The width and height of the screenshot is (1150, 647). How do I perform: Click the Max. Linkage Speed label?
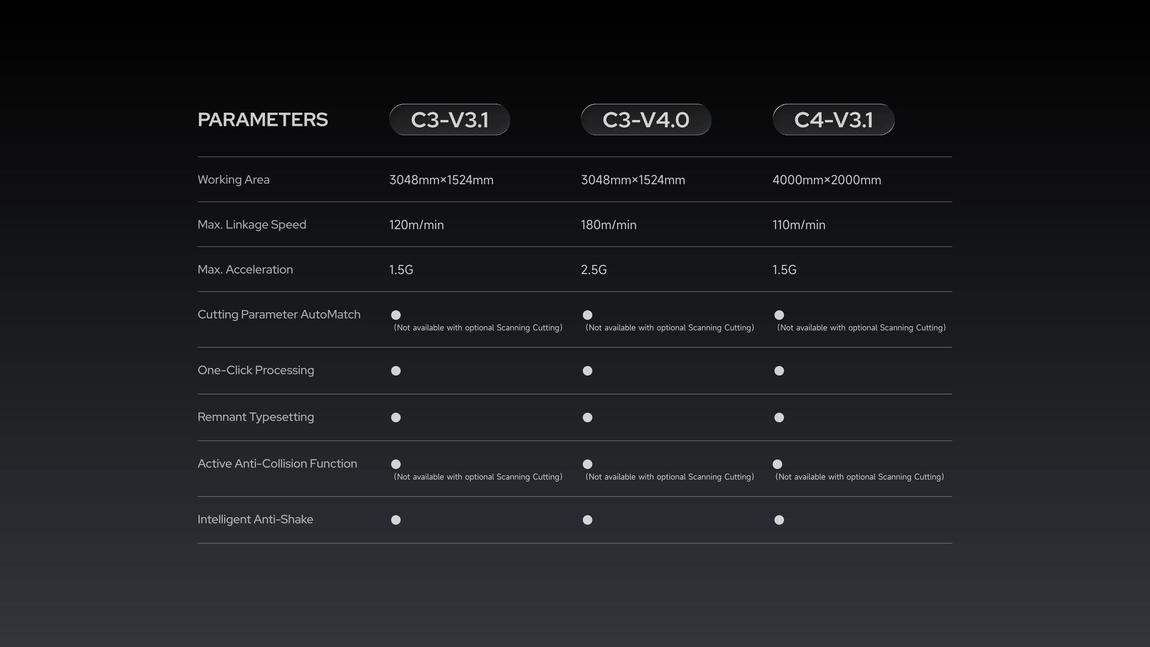252,224
